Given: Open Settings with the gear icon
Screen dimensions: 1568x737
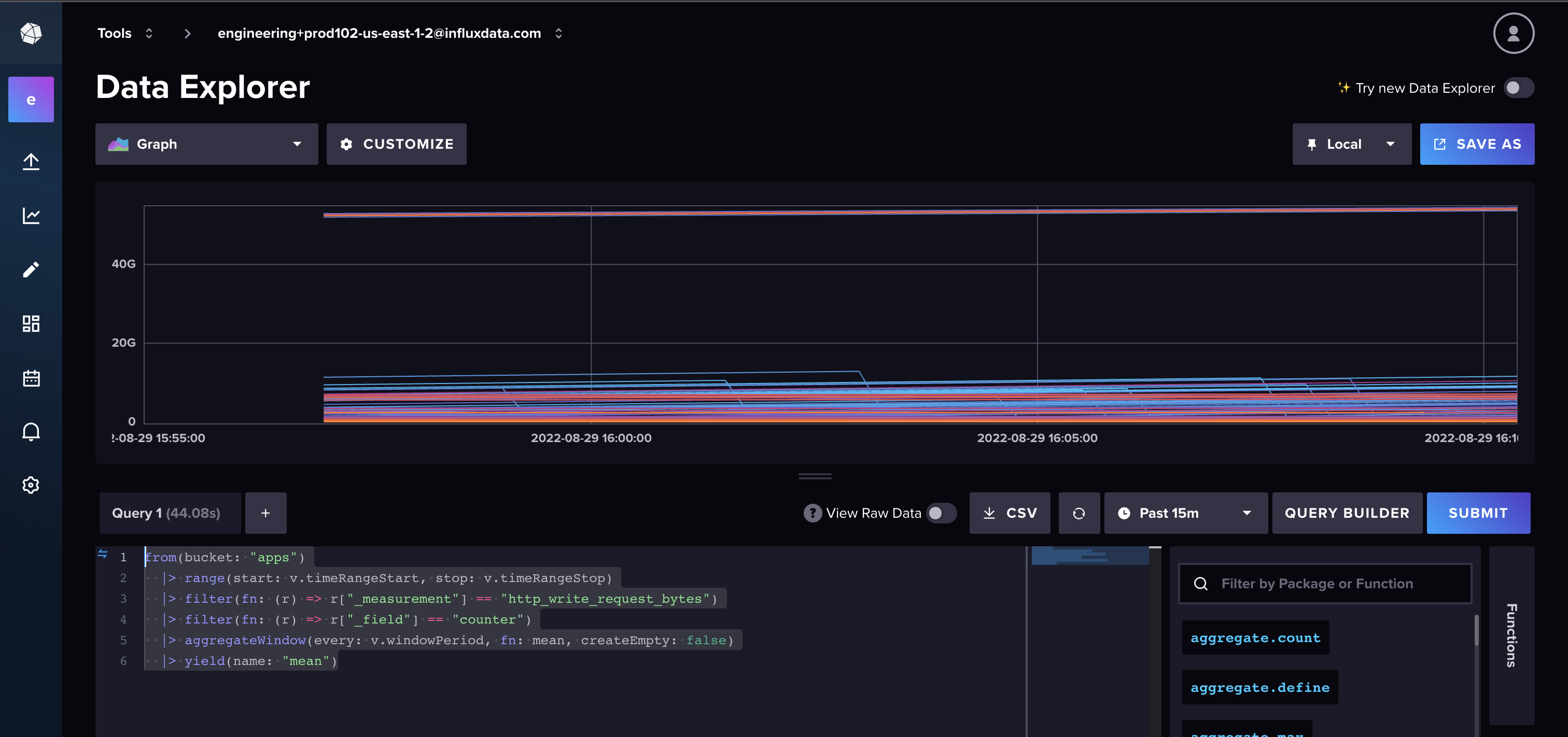Looking at the screenshot, I should point(31,485).
